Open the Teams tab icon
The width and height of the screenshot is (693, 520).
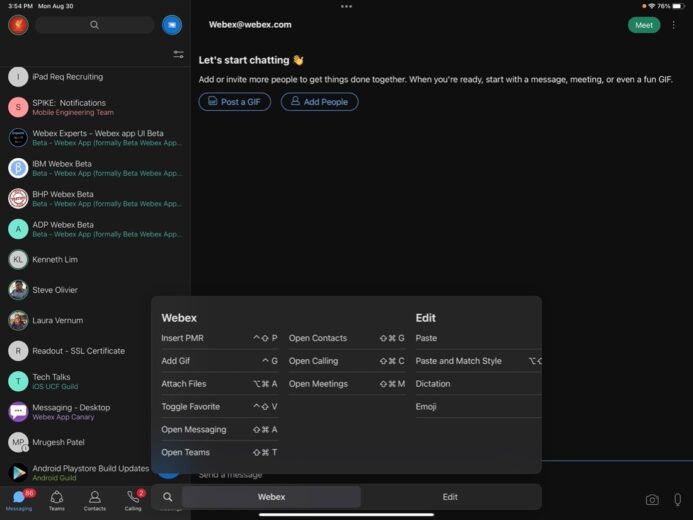(57, 498)
